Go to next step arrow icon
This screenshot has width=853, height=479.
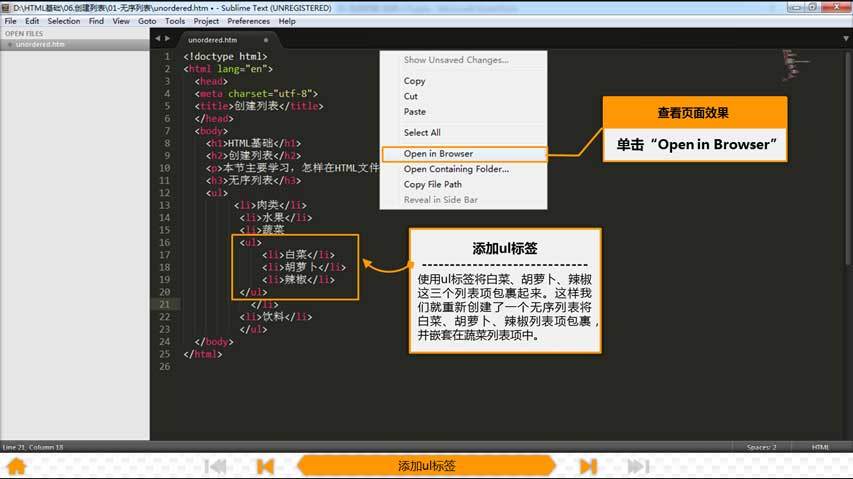[588, 466]
